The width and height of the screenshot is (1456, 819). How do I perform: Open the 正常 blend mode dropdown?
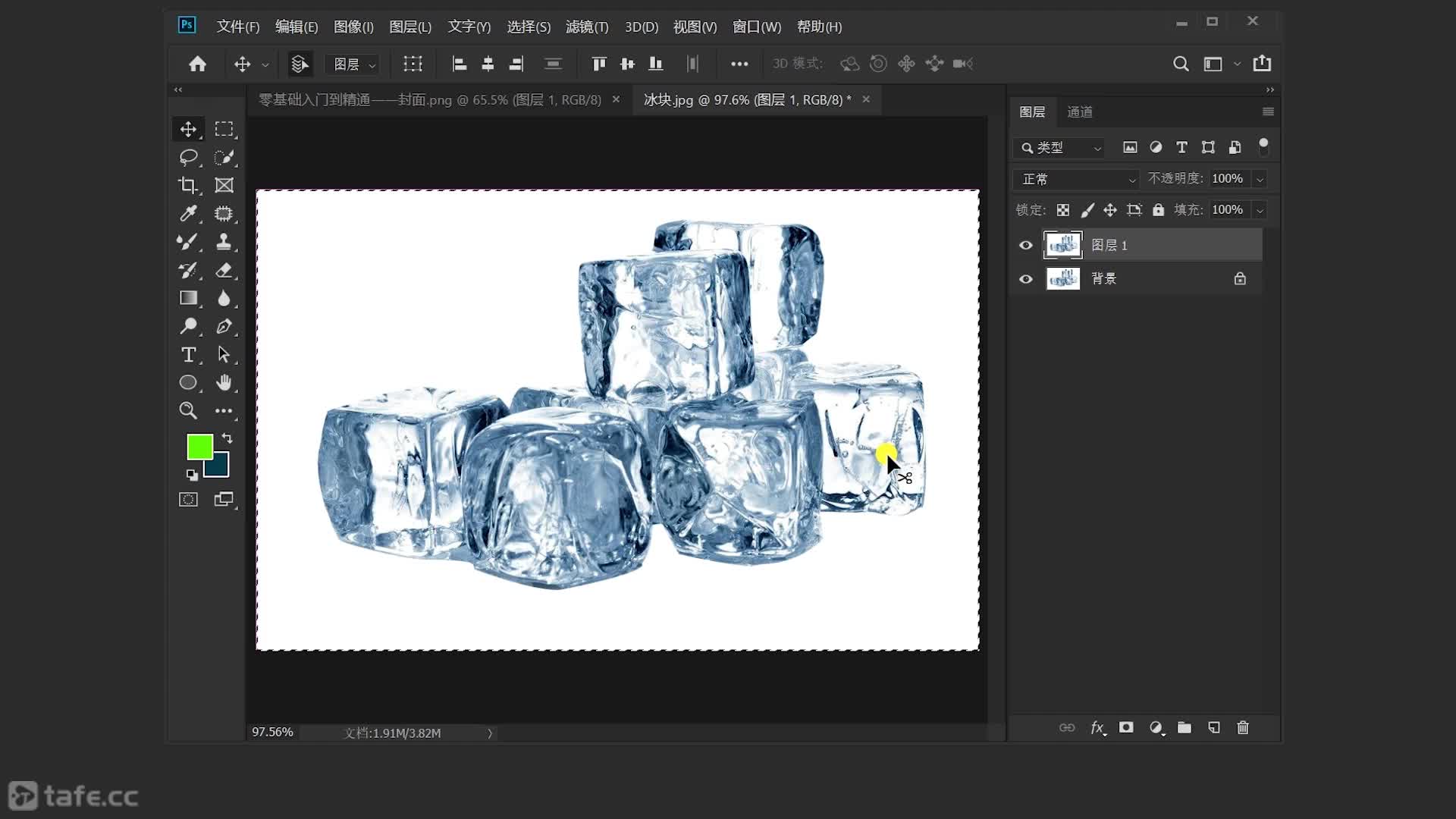pyautogui.click(x=1077, y=179)
